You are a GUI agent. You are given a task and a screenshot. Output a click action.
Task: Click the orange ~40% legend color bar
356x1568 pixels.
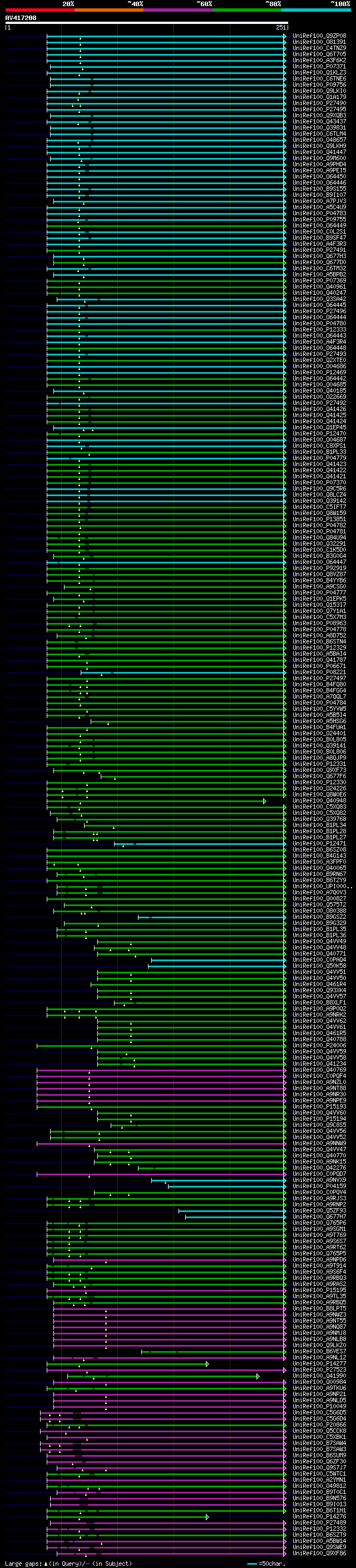pos(109,10)
